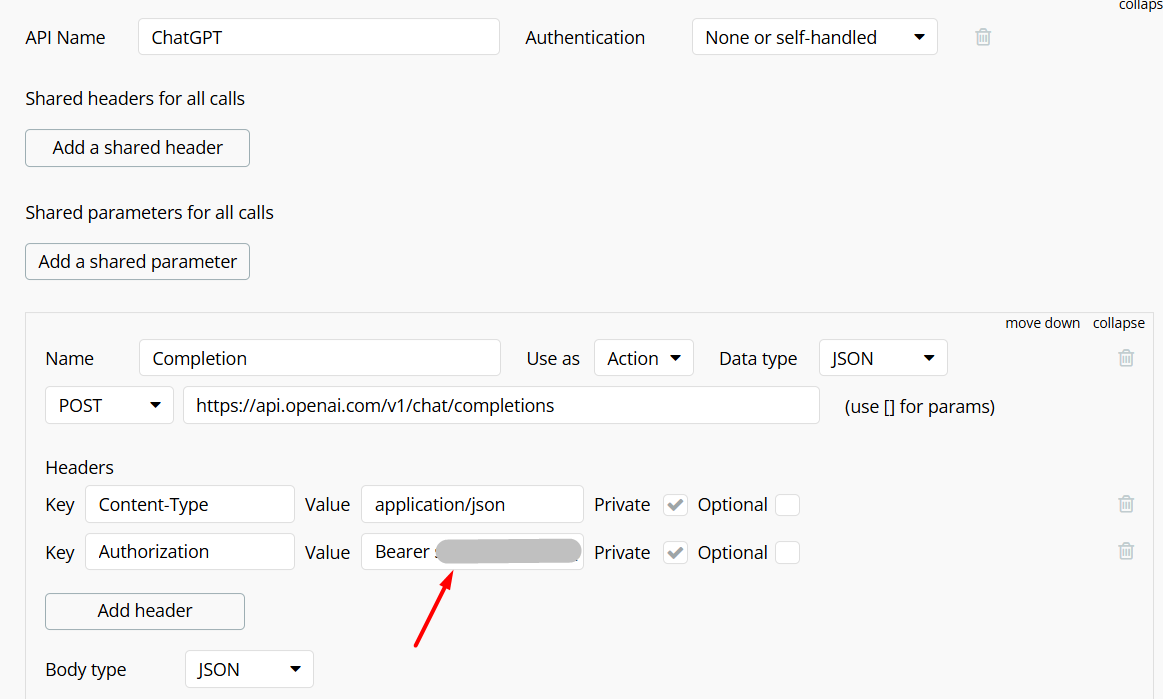Enable Optional checkbox for Authorization header
The width and height of the screenshot is (1163, 699).
click(x=788, y=552)
